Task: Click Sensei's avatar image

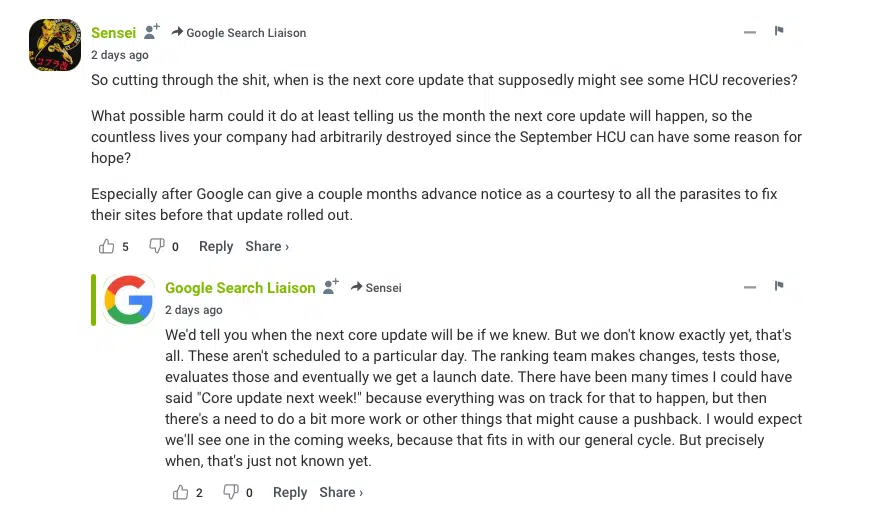Action: pos(55,44)
